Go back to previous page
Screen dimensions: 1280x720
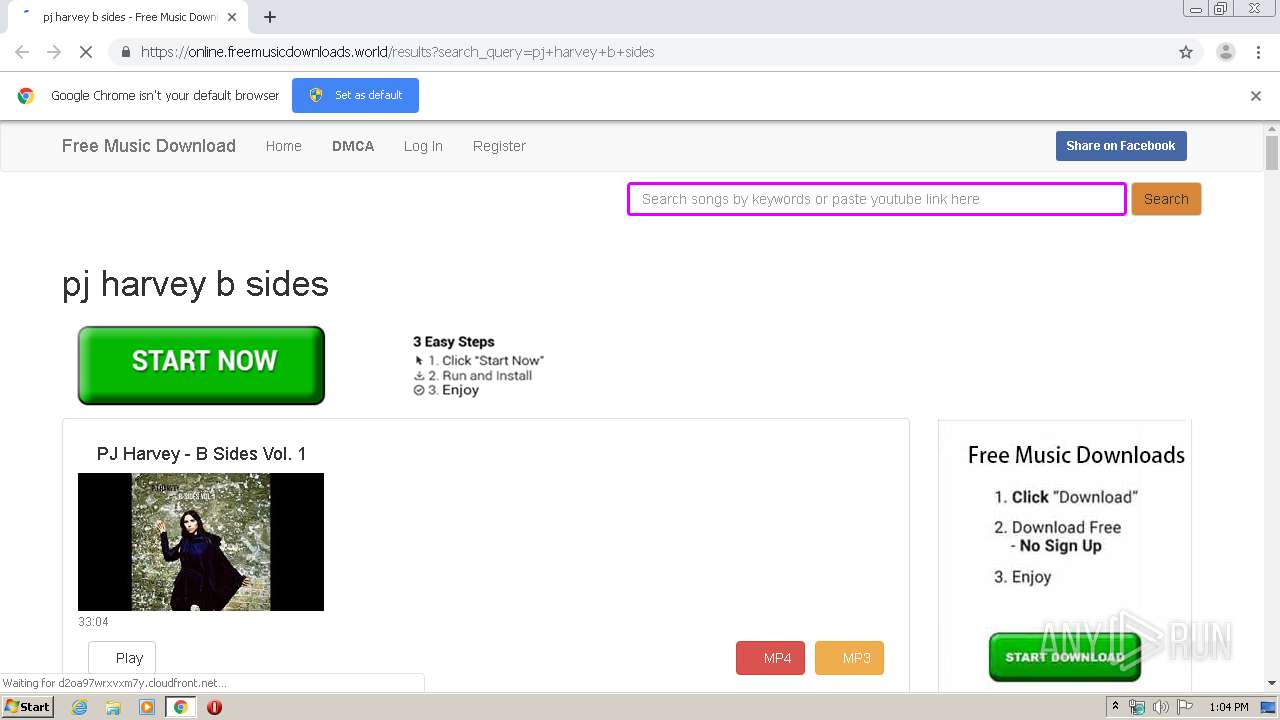(x=22, y=52)
